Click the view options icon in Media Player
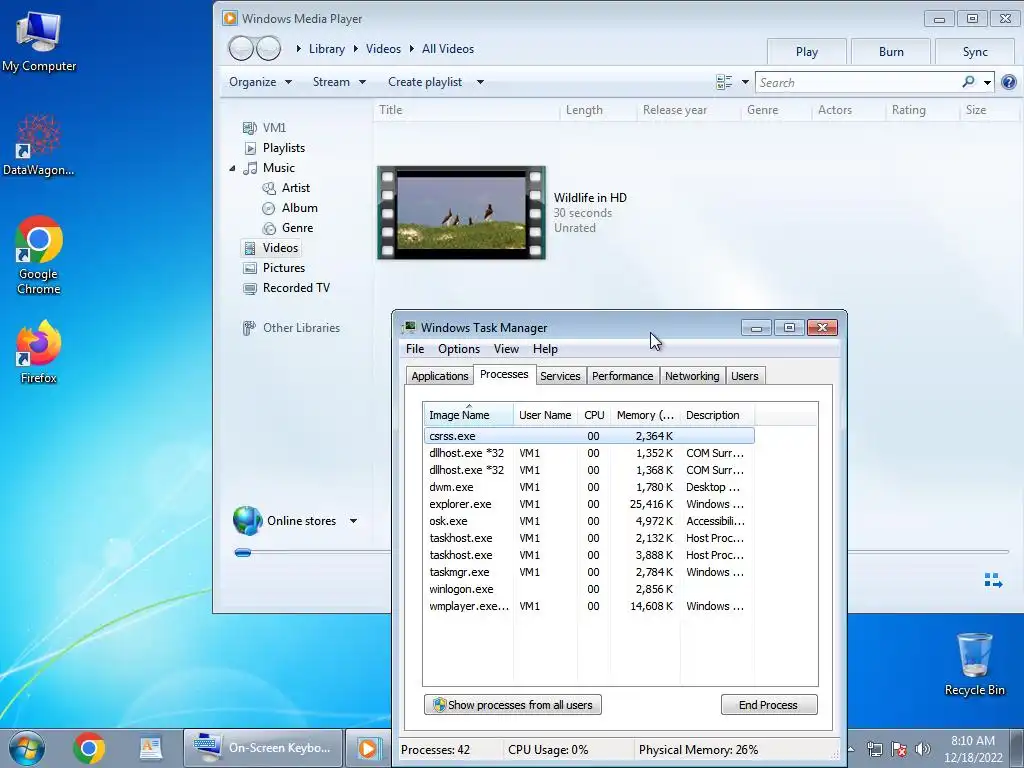Screen dimensions: 1024x768 pyautogui.click(x=724, y=82)
